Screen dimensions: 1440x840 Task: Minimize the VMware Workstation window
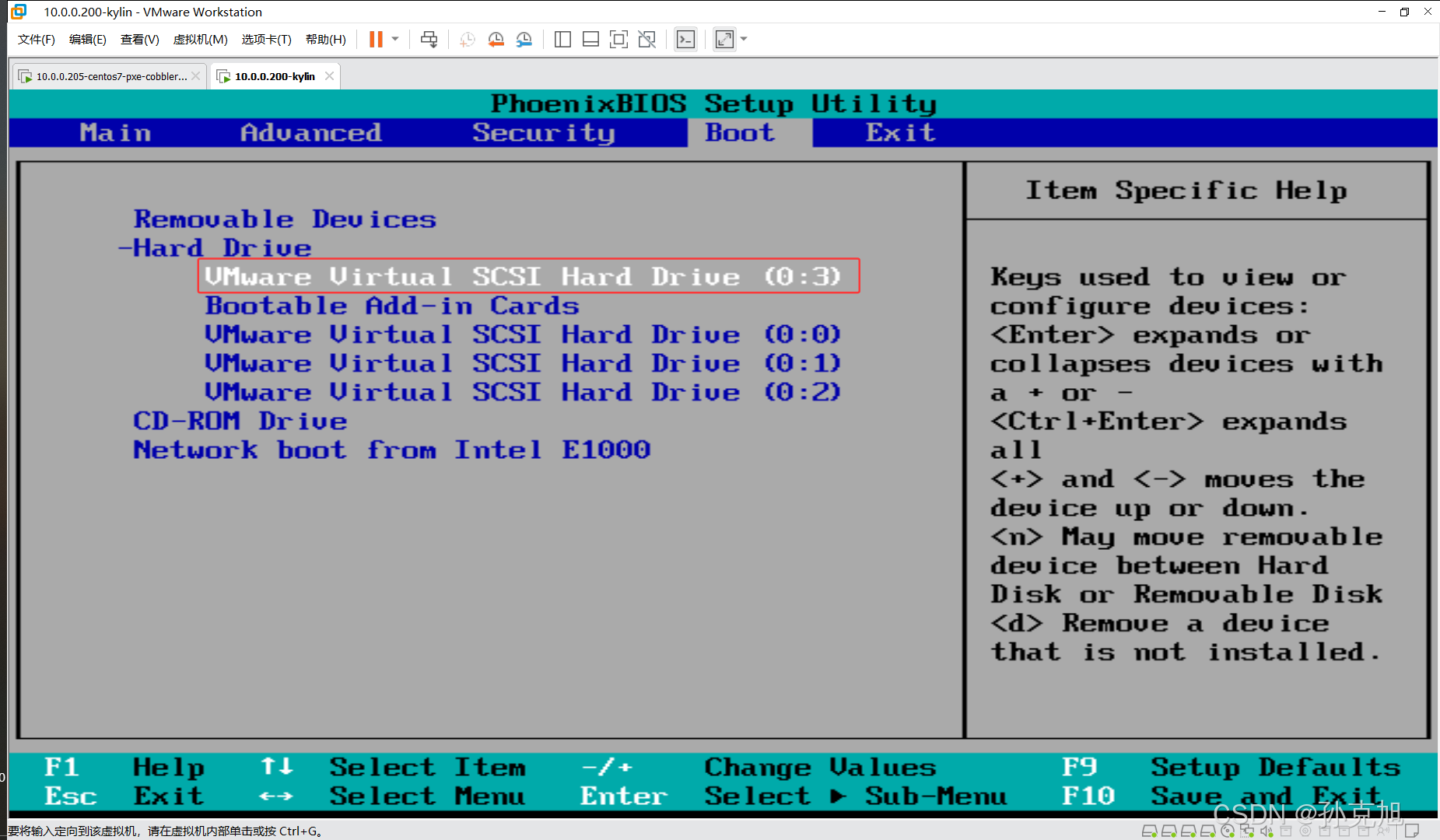coord(1382,12)
